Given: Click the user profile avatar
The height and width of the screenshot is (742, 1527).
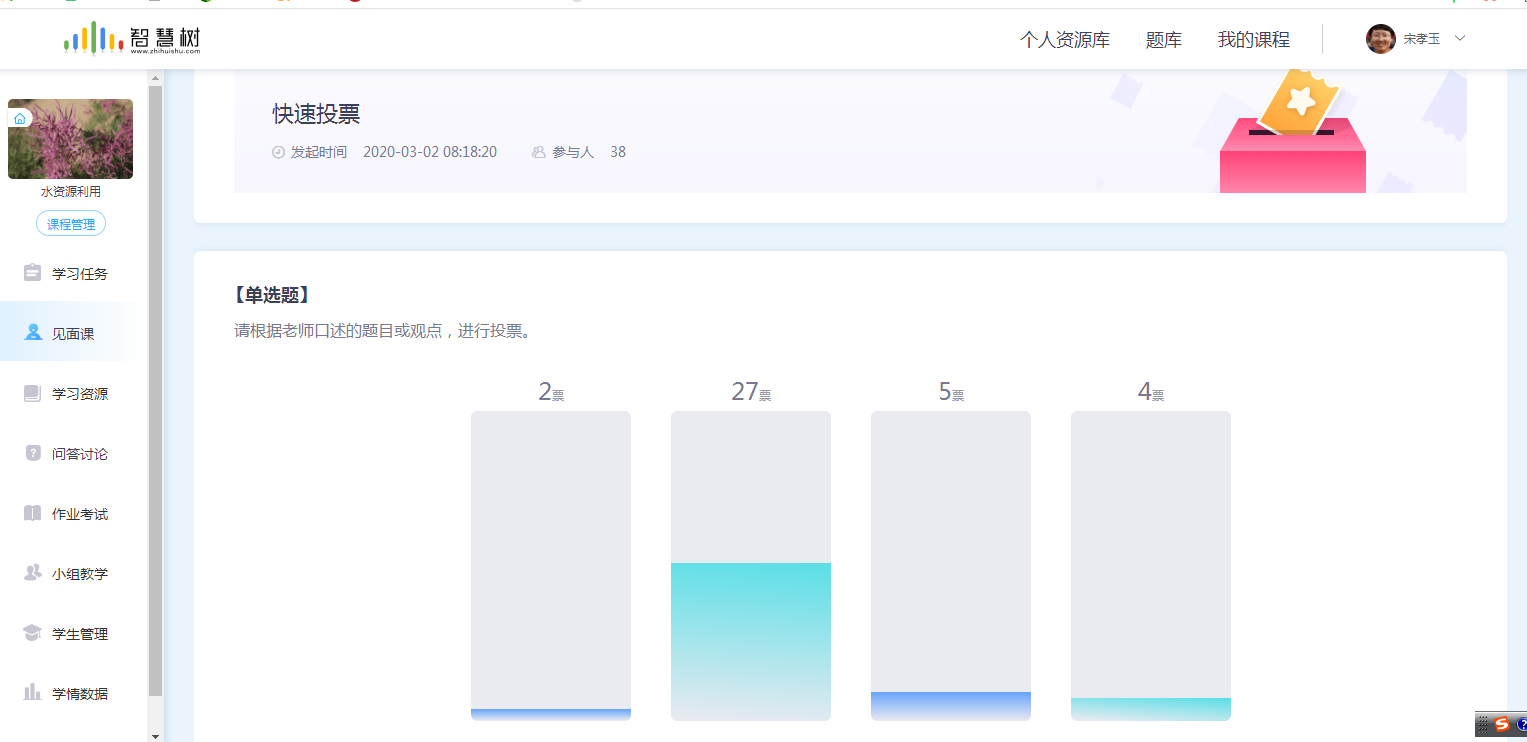Looking at the screenshot, I should click(1380, 39).
